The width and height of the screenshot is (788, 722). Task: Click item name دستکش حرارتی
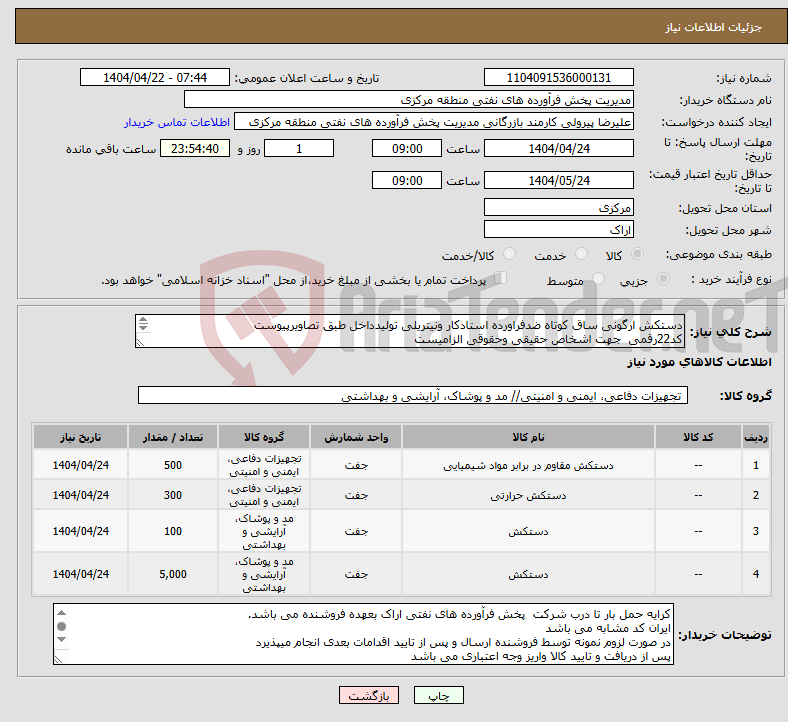(528, 495)
